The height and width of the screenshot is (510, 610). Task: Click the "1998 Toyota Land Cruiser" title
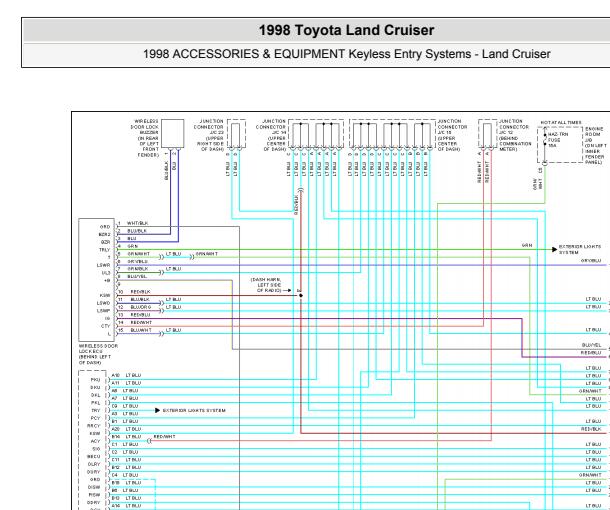346,30
